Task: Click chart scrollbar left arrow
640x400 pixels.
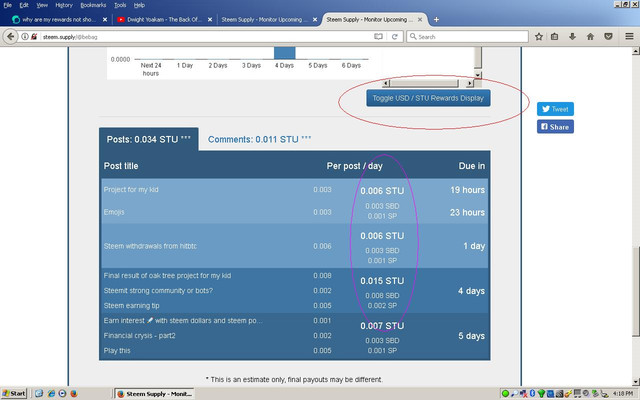Action: [x=386, y=83]
